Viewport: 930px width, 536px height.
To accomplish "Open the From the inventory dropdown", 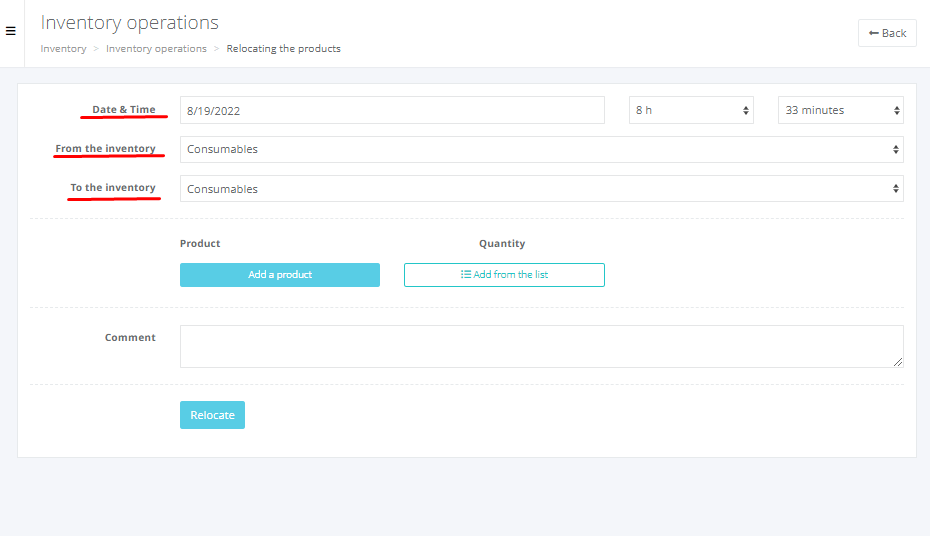I will [541, 149].
